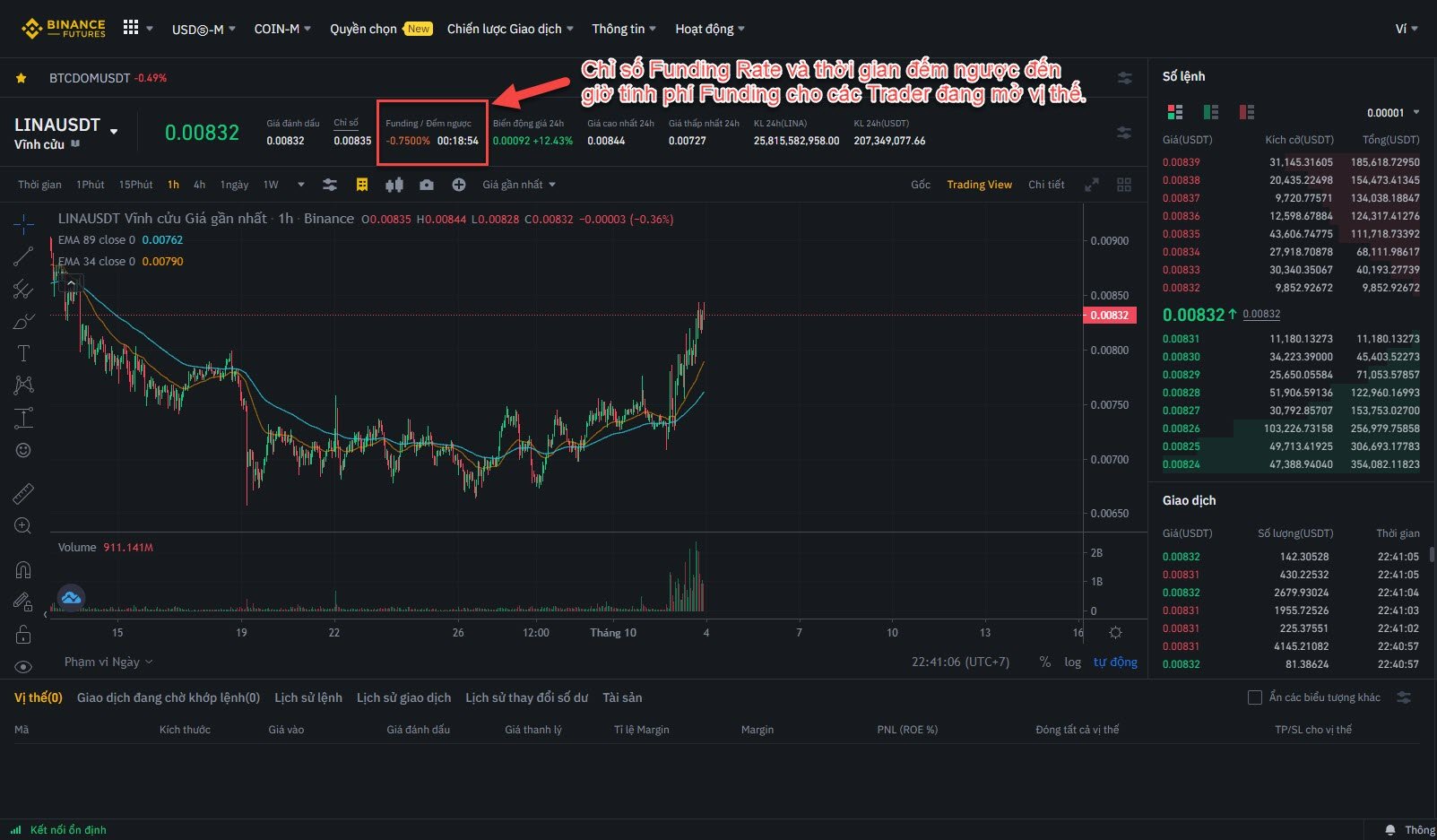Open positions panel settings icon
Viewport: 1437px width, 840px height.
(1404, 697)
